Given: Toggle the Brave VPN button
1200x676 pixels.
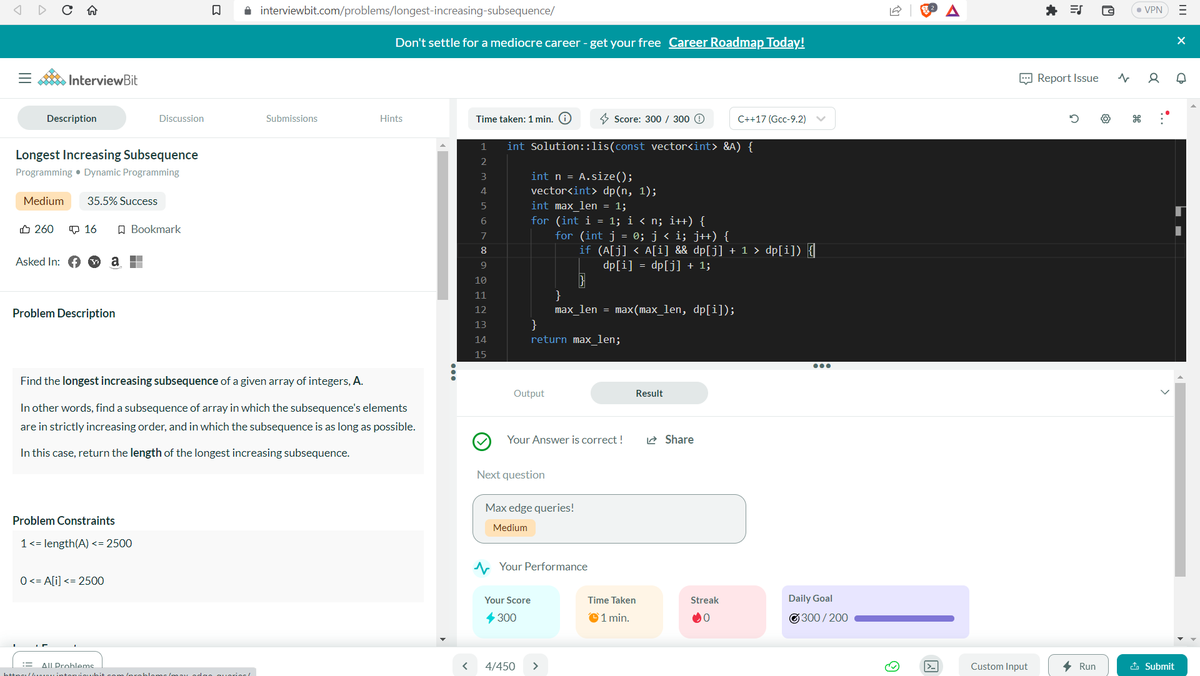Looking at the screenshot, I should pyautogui.click(x=1149, y=10).
